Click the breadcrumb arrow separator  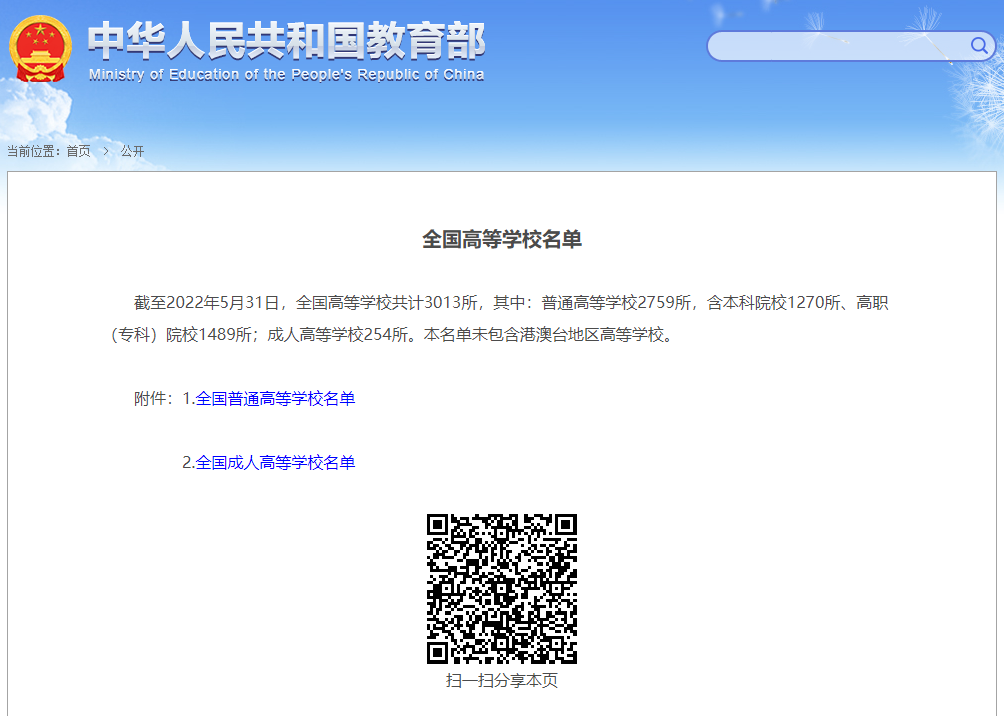106,151
